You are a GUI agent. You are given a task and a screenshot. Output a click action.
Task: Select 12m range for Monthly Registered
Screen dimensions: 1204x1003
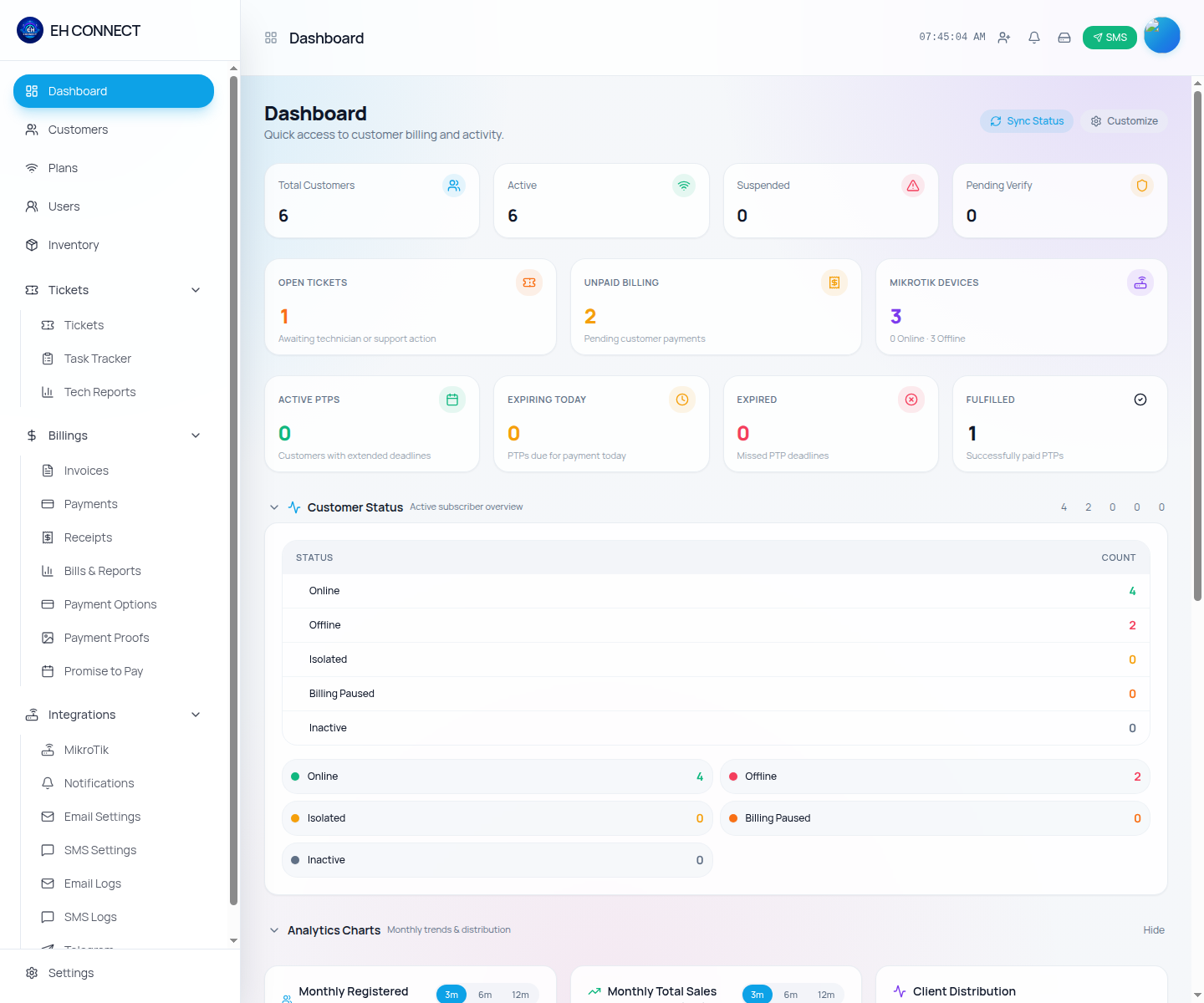pyautogui.click(x=520, y=995)
